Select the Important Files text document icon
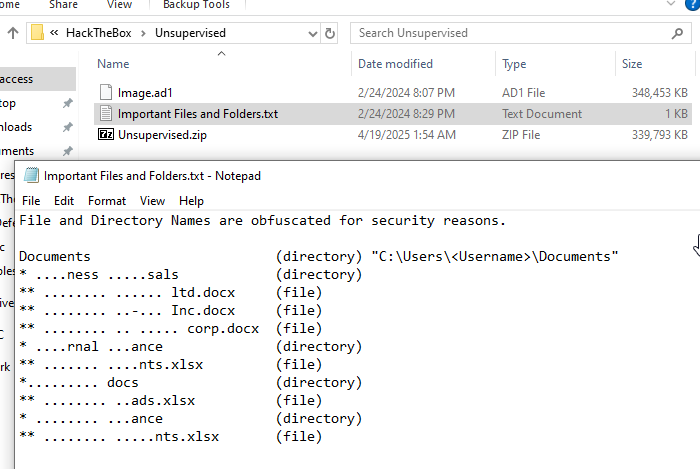Image resolution: width=700 pixels, height=469 pixels. tap(105, 114)
